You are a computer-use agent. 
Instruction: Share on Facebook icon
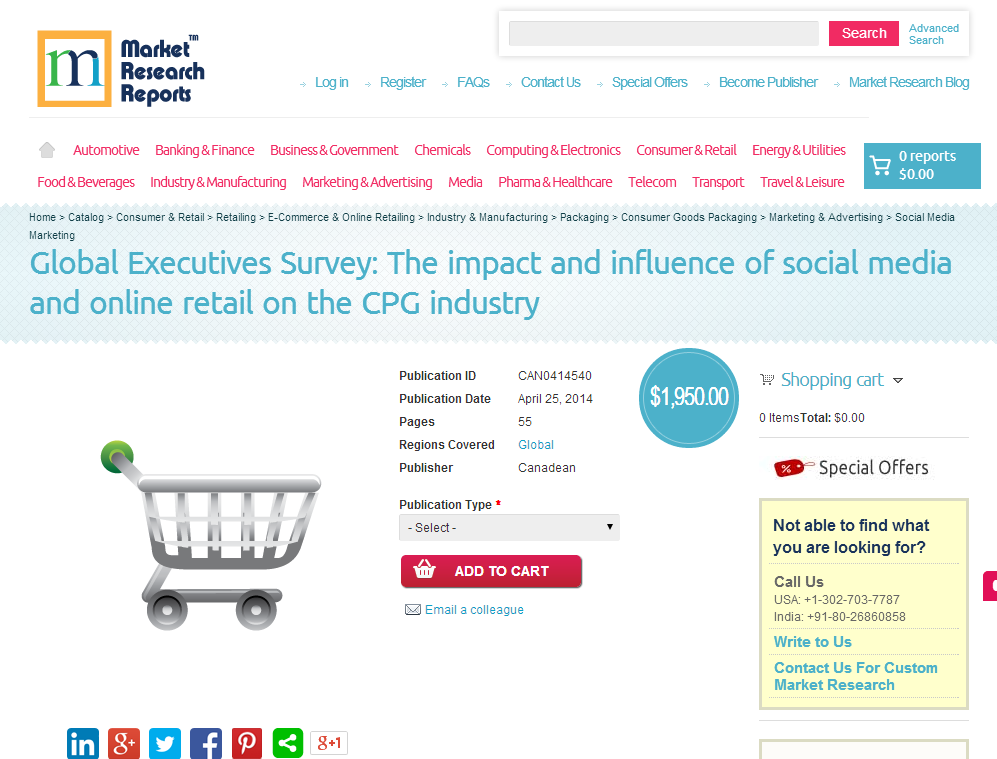point(206,743)
